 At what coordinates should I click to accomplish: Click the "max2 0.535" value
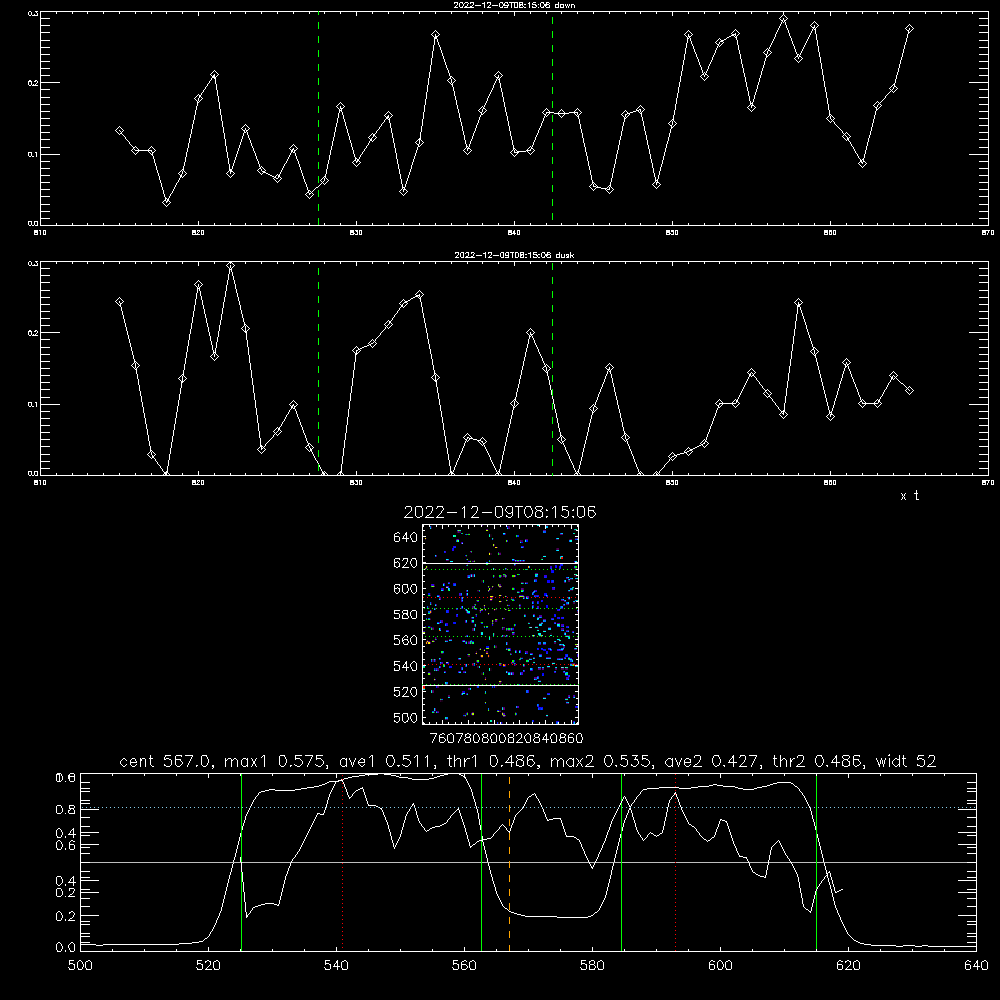[x=600, y=761]
